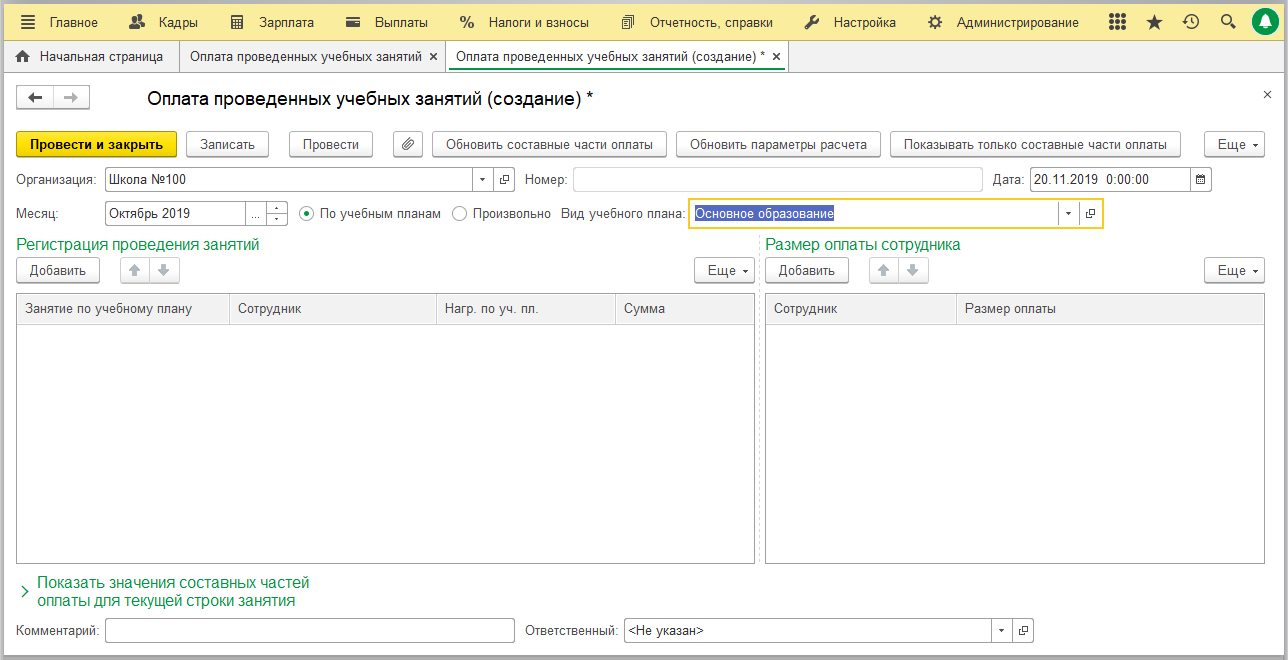Screen dimensions: 1288x660
Task: Open the favorites star icon
Action: point(1154,22)
